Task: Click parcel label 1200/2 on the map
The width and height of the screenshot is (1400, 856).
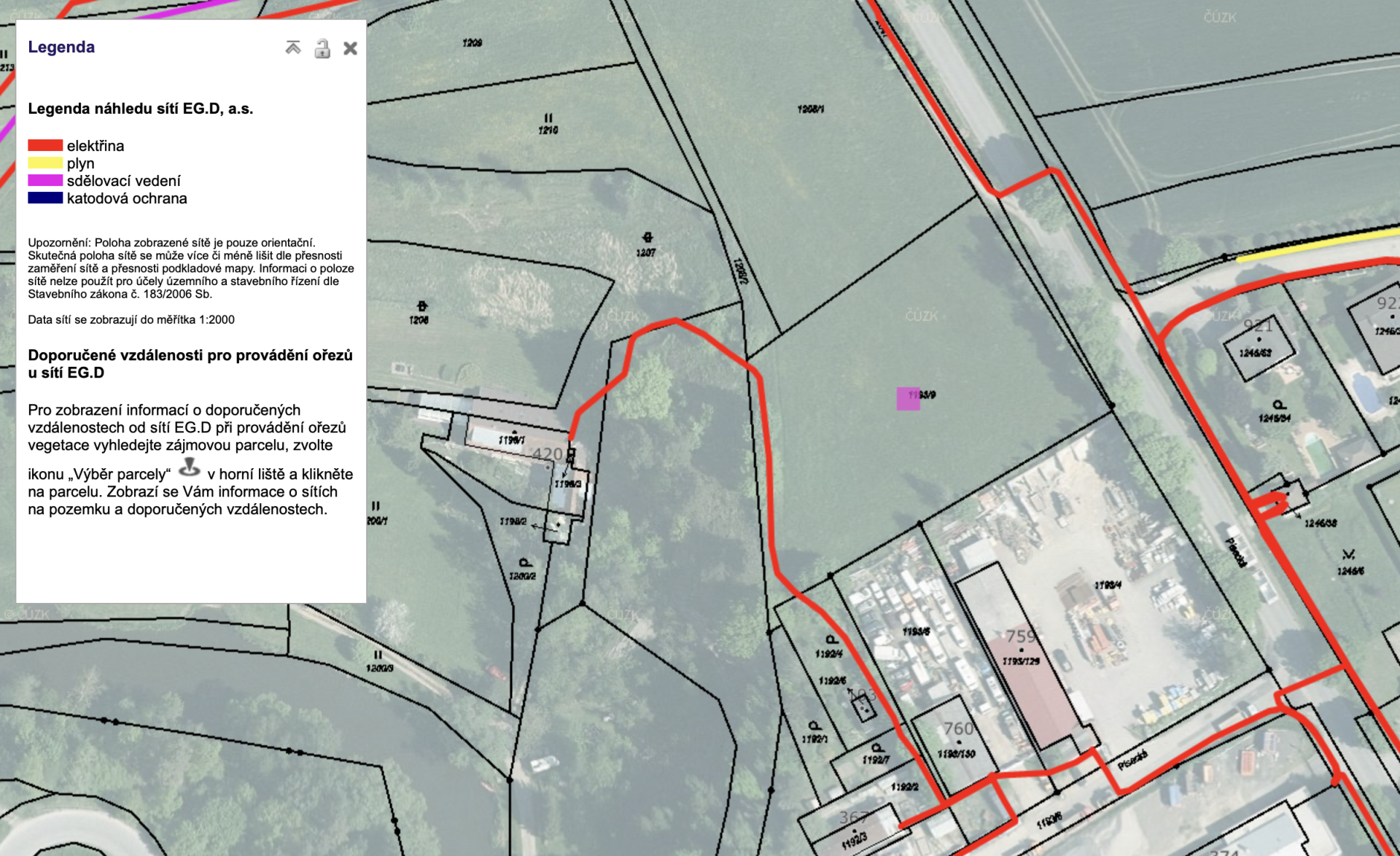Action: pyautogui.click(x=523, y=576)
